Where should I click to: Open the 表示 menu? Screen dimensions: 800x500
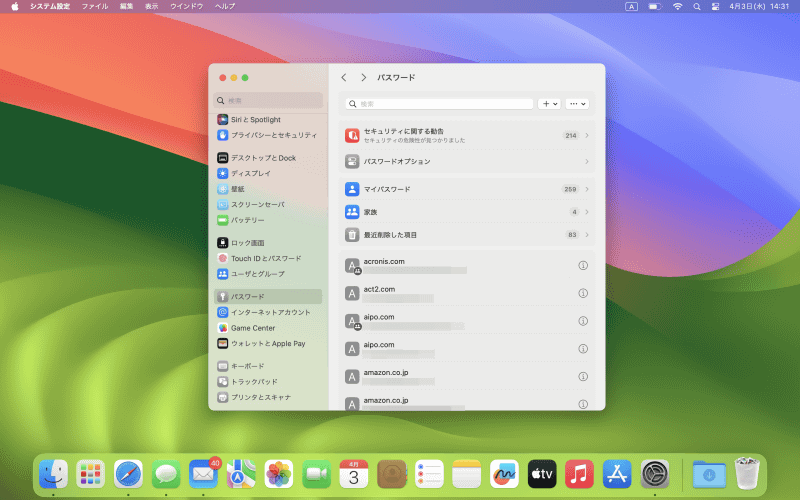[152, 7]
